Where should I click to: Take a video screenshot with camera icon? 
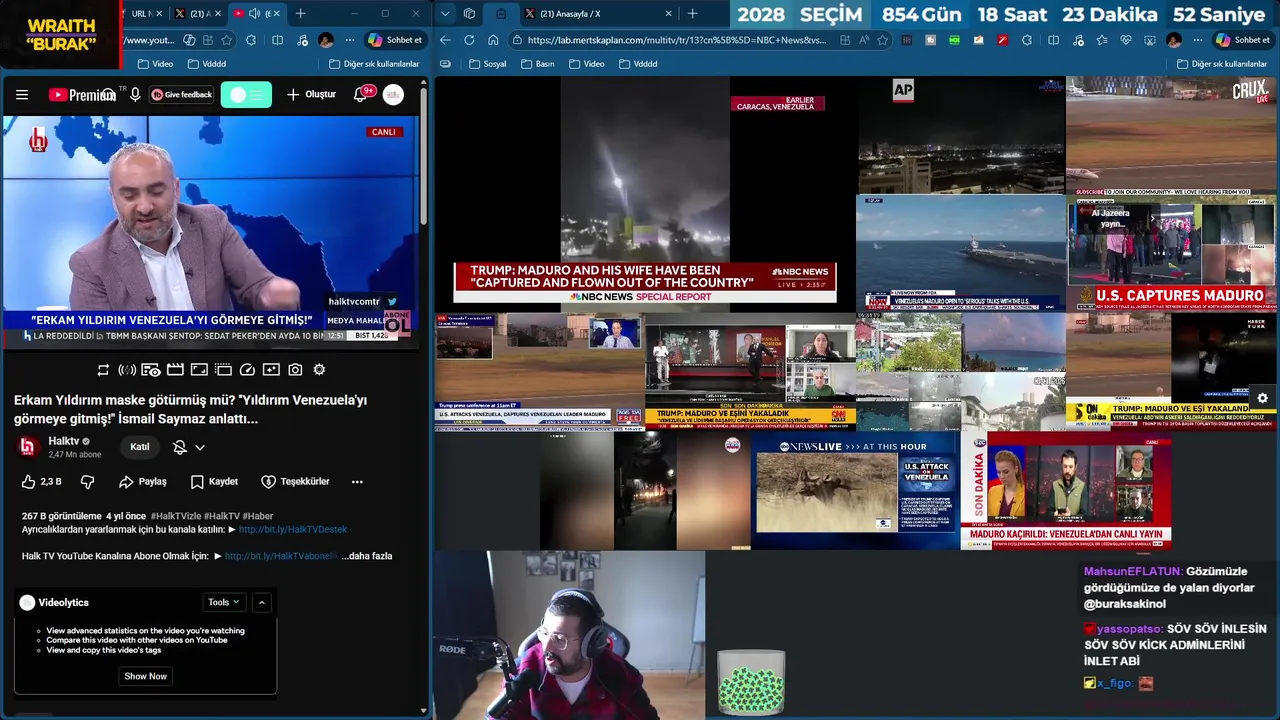tap(295, 370)
